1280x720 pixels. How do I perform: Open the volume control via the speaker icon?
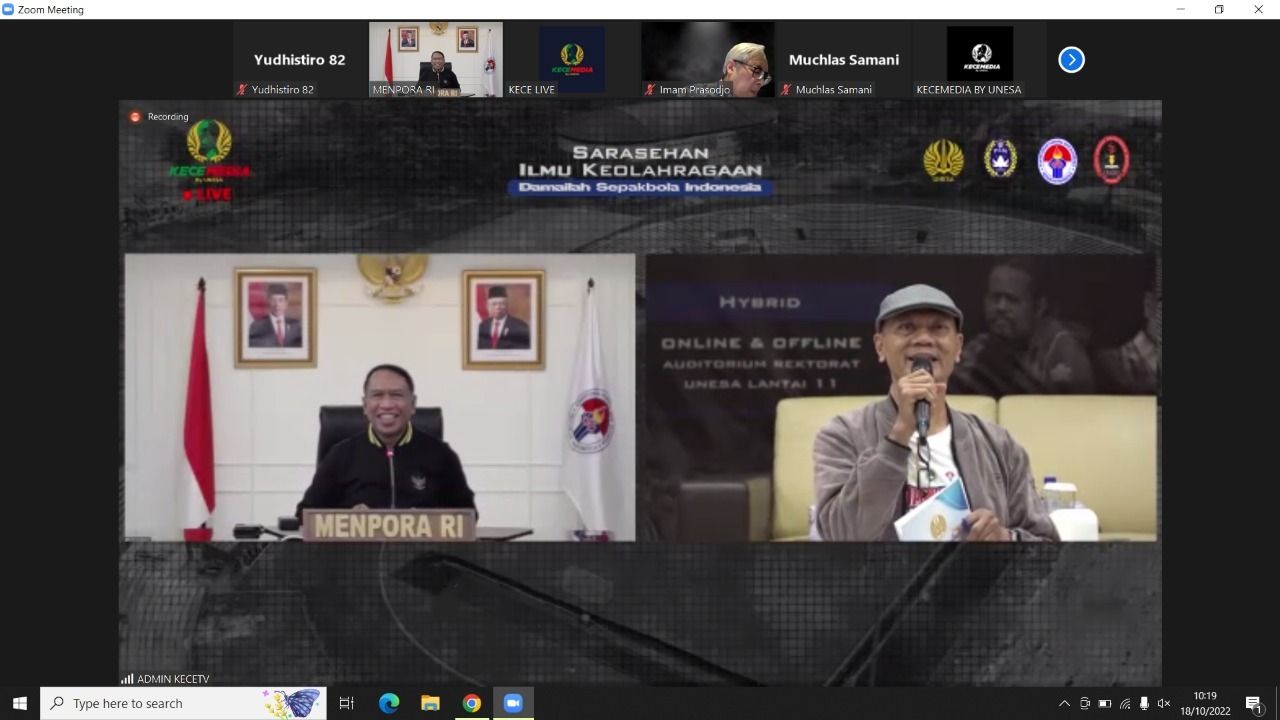click(1163, 702)
